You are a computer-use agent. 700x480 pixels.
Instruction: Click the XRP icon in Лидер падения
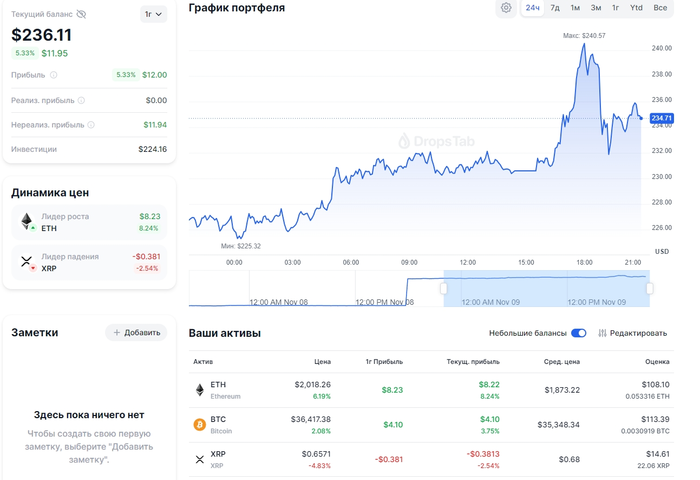[27, 262]
